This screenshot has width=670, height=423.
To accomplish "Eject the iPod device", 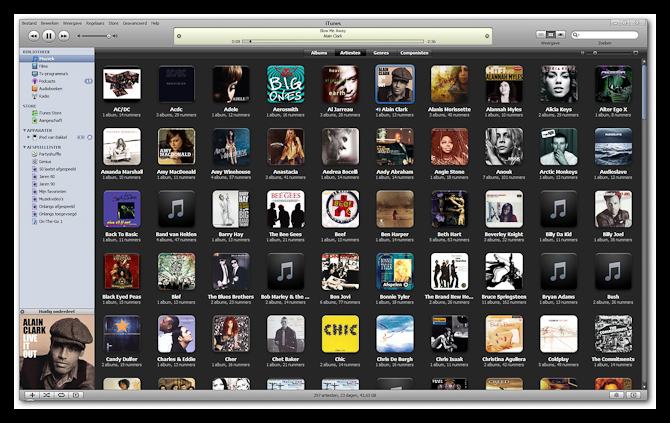I will click(x=90, y=138).
